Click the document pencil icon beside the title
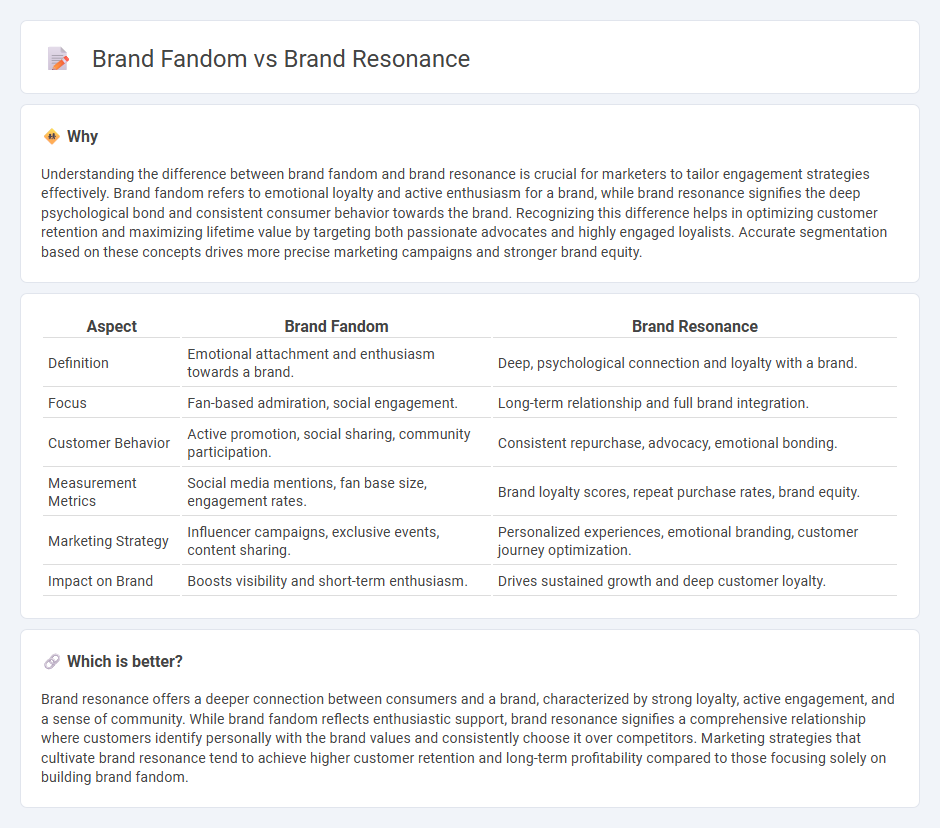 (x=58, y=59)
